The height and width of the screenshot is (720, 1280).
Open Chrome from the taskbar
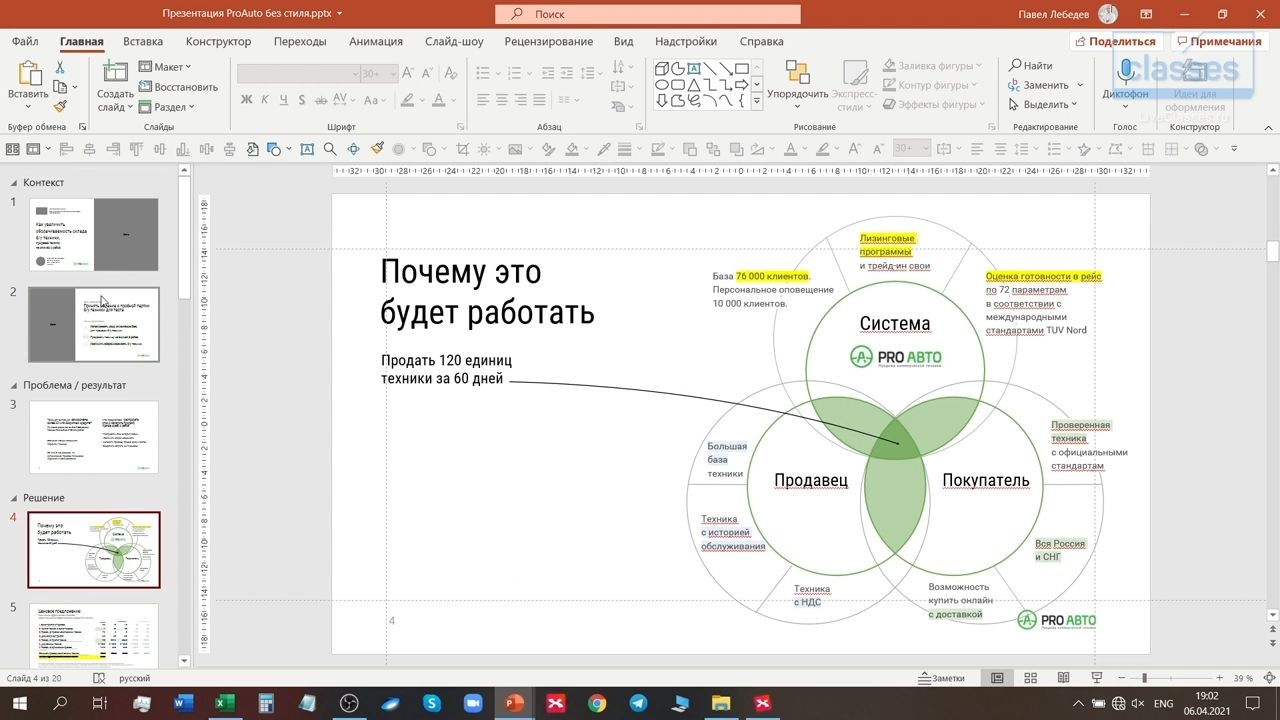pos(597,704)
